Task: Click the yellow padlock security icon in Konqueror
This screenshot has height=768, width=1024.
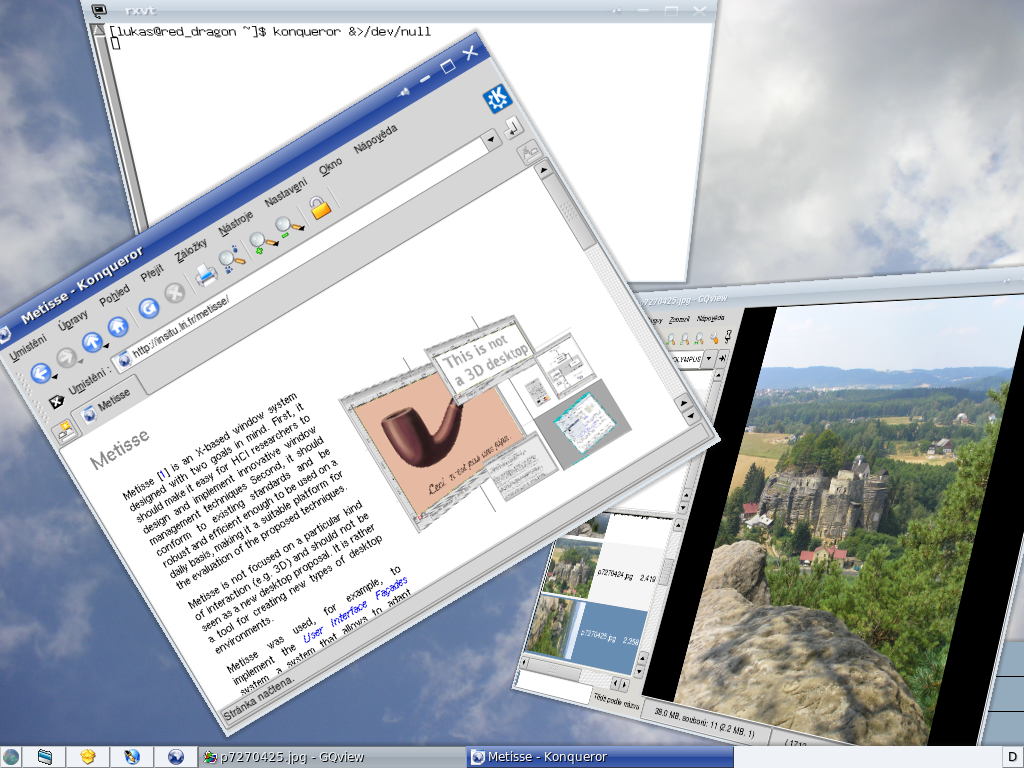Action: coord(319,208)
